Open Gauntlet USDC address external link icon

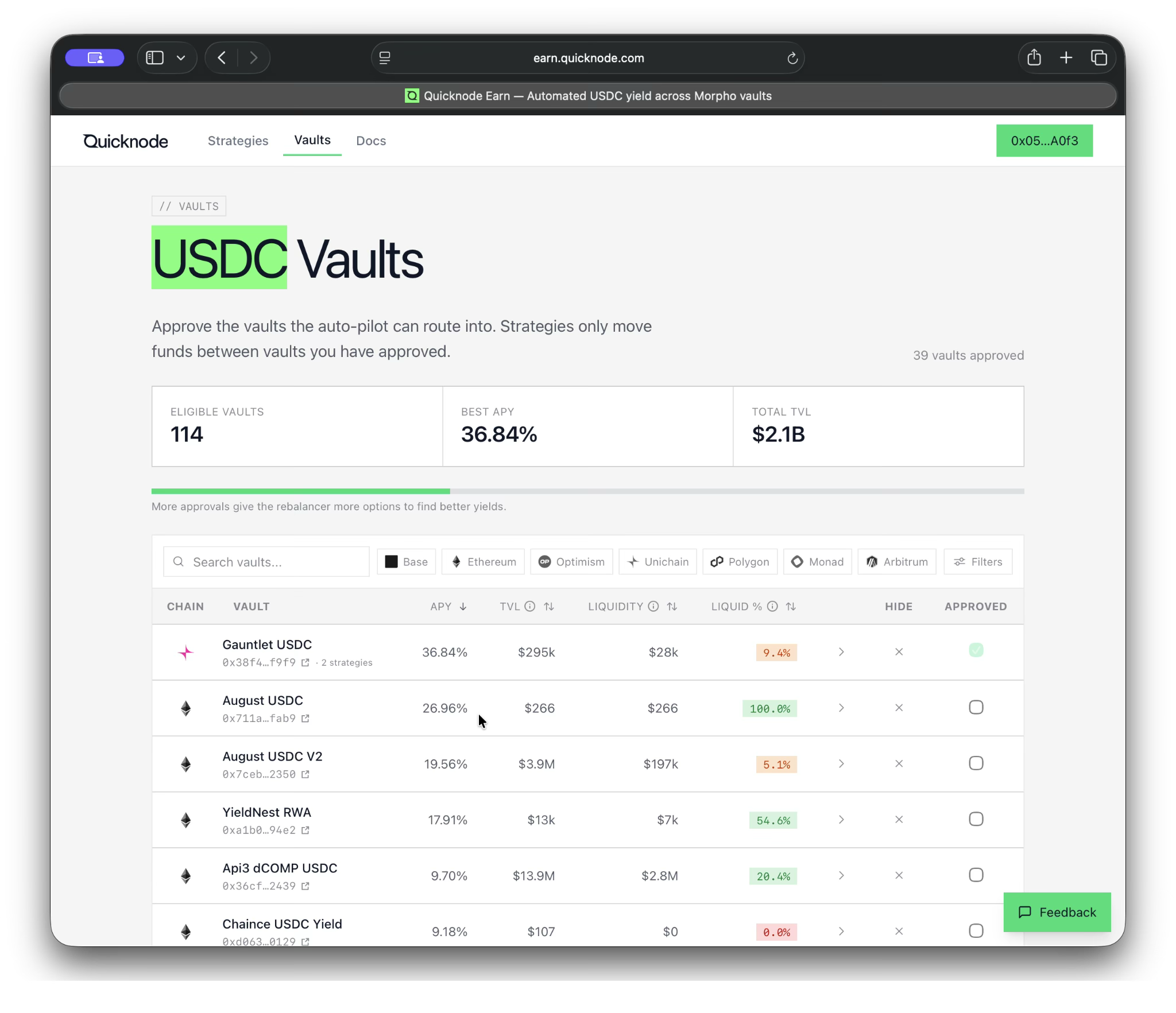(x=305, y=663)
